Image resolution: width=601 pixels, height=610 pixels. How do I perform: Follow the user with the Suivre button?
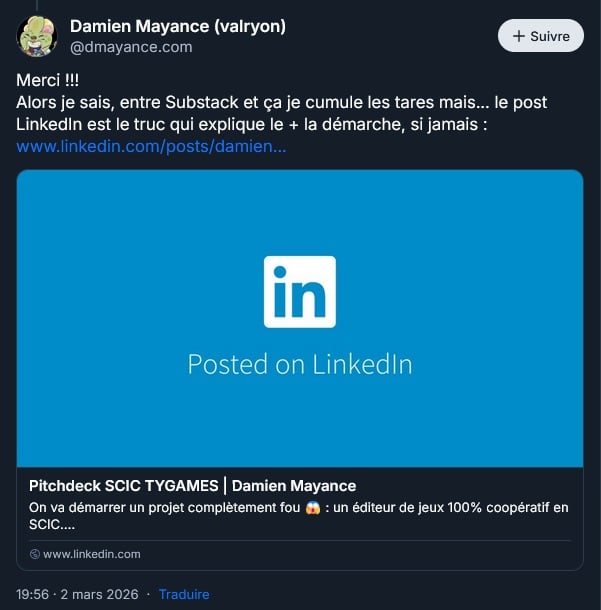tap(541, 36)
